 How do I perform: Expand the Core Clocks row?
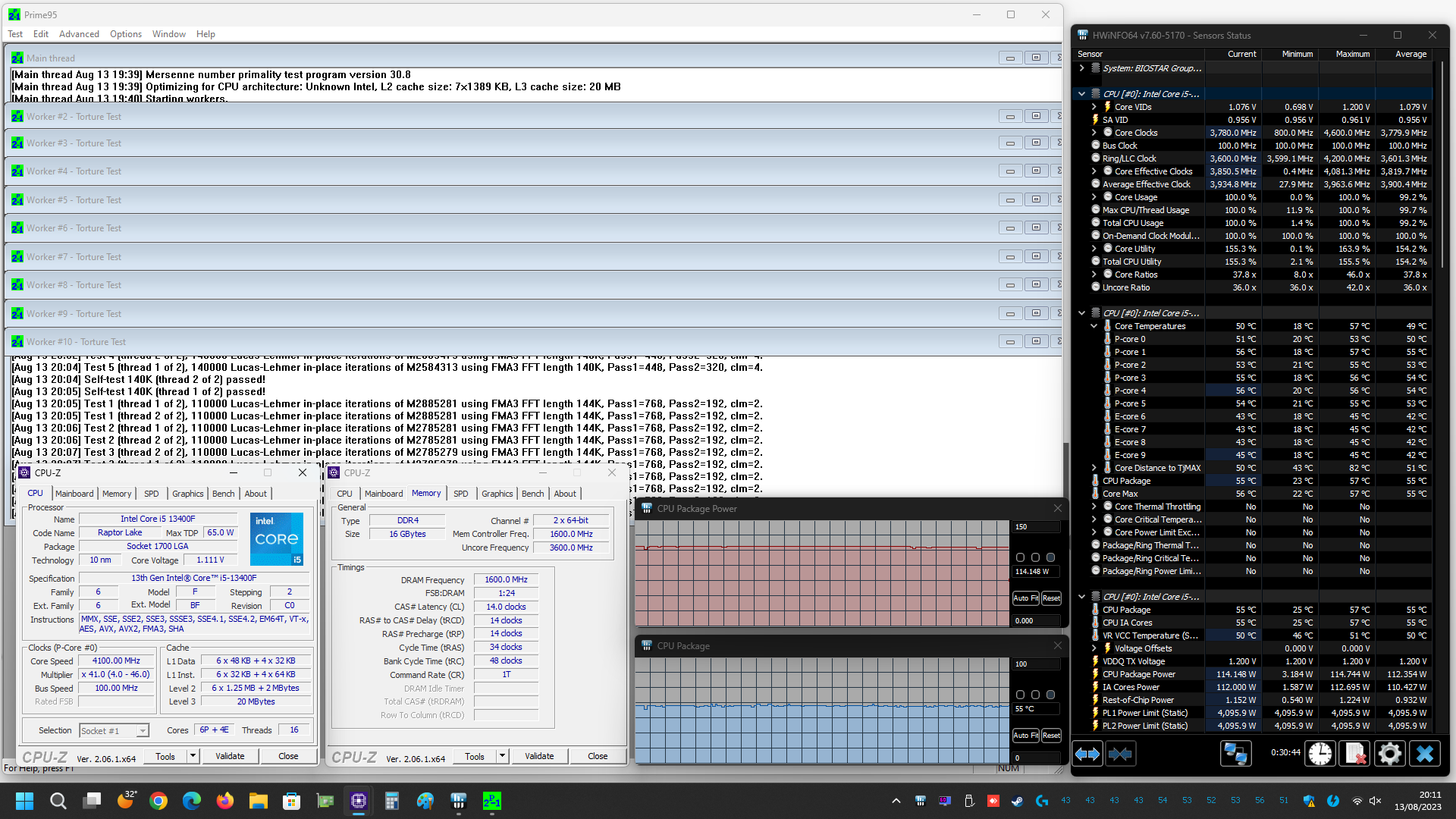pyautogui.click(x=1094, y=133)
